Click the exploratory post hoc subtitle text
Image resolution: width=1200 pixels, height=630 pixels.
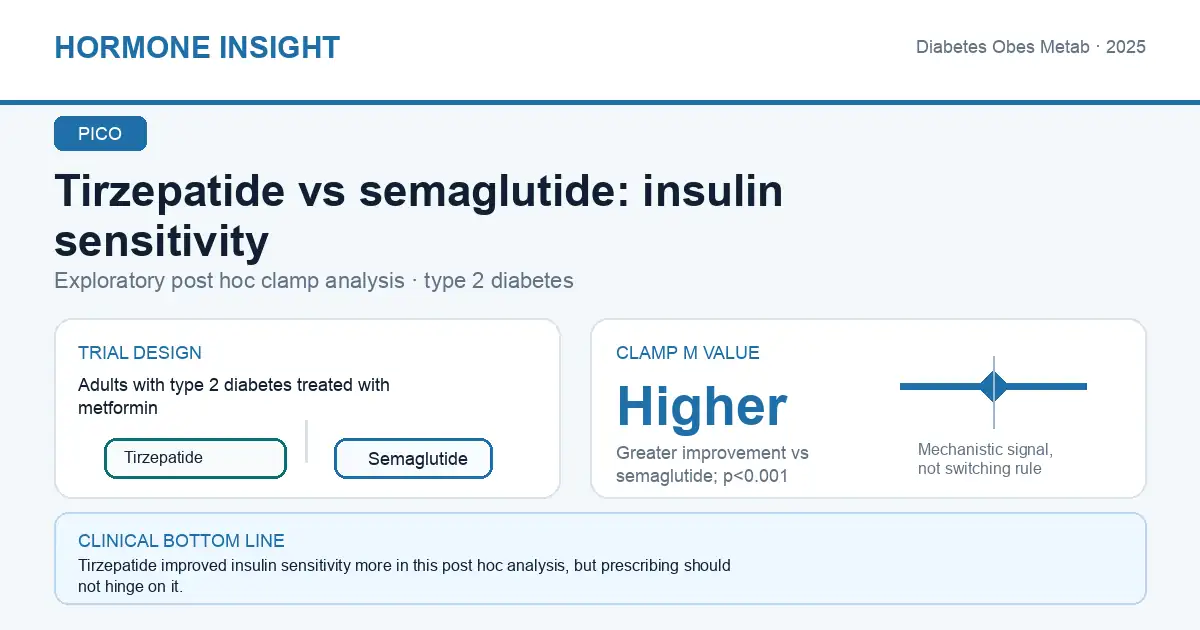click(314, 280)
